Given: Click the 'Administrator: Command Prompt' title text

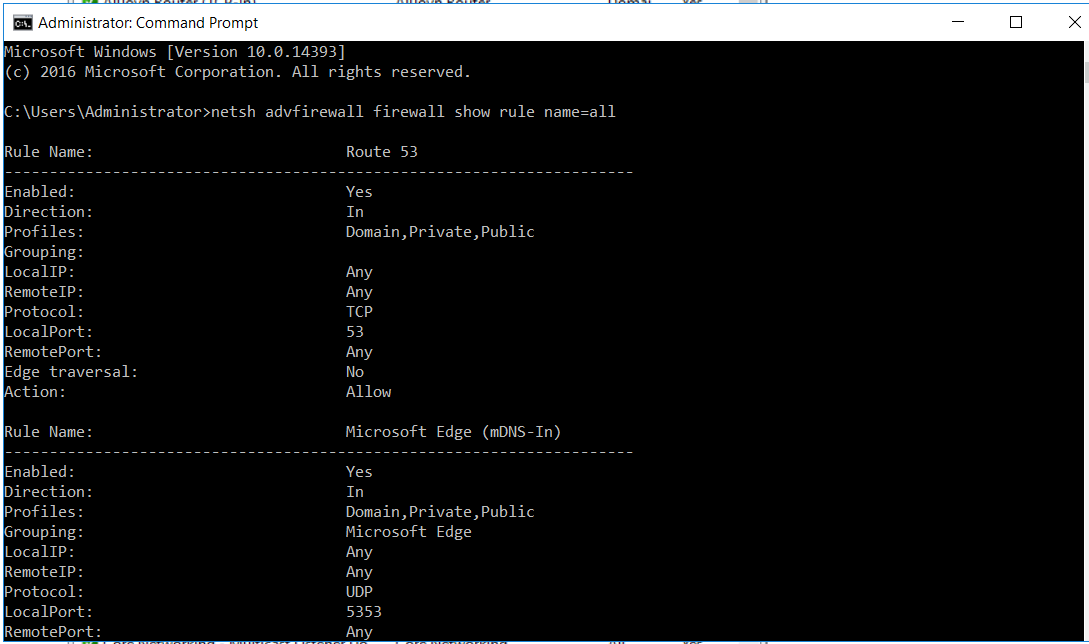Looking at the screenshot, I should point(148,23).
